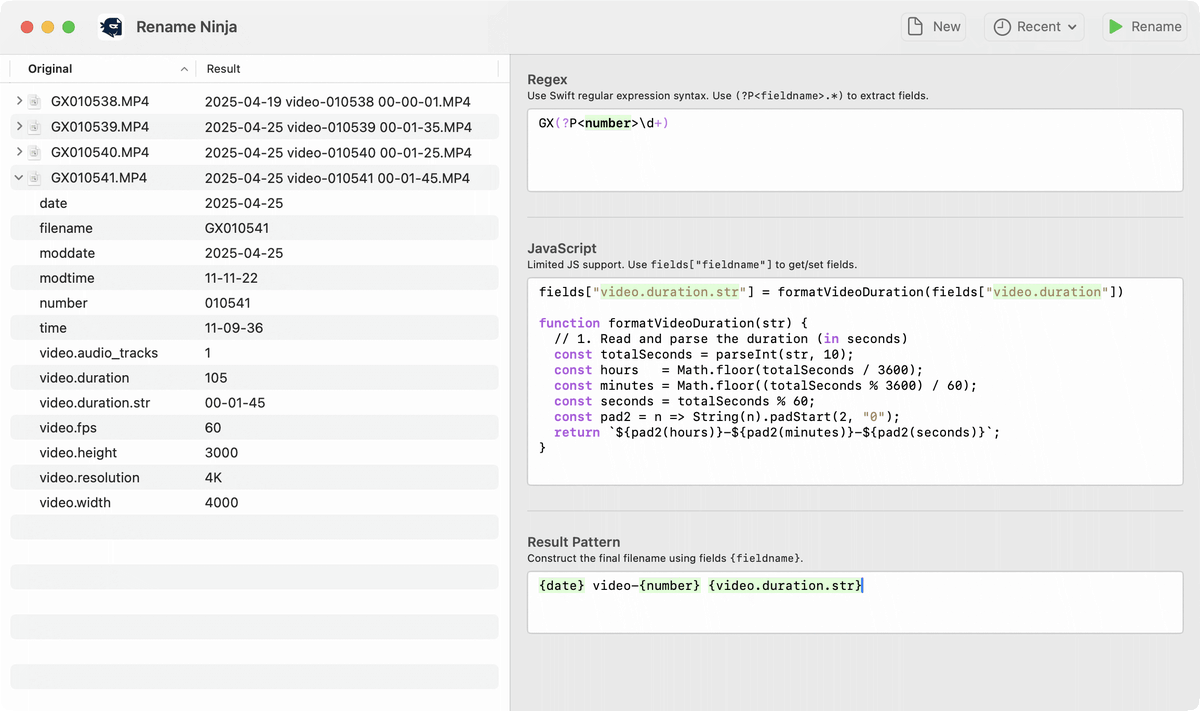Image resolution: width=1200 pixels, height=711 pixels.
Task: Click into the Regex input field
Action: click(855, 150)
